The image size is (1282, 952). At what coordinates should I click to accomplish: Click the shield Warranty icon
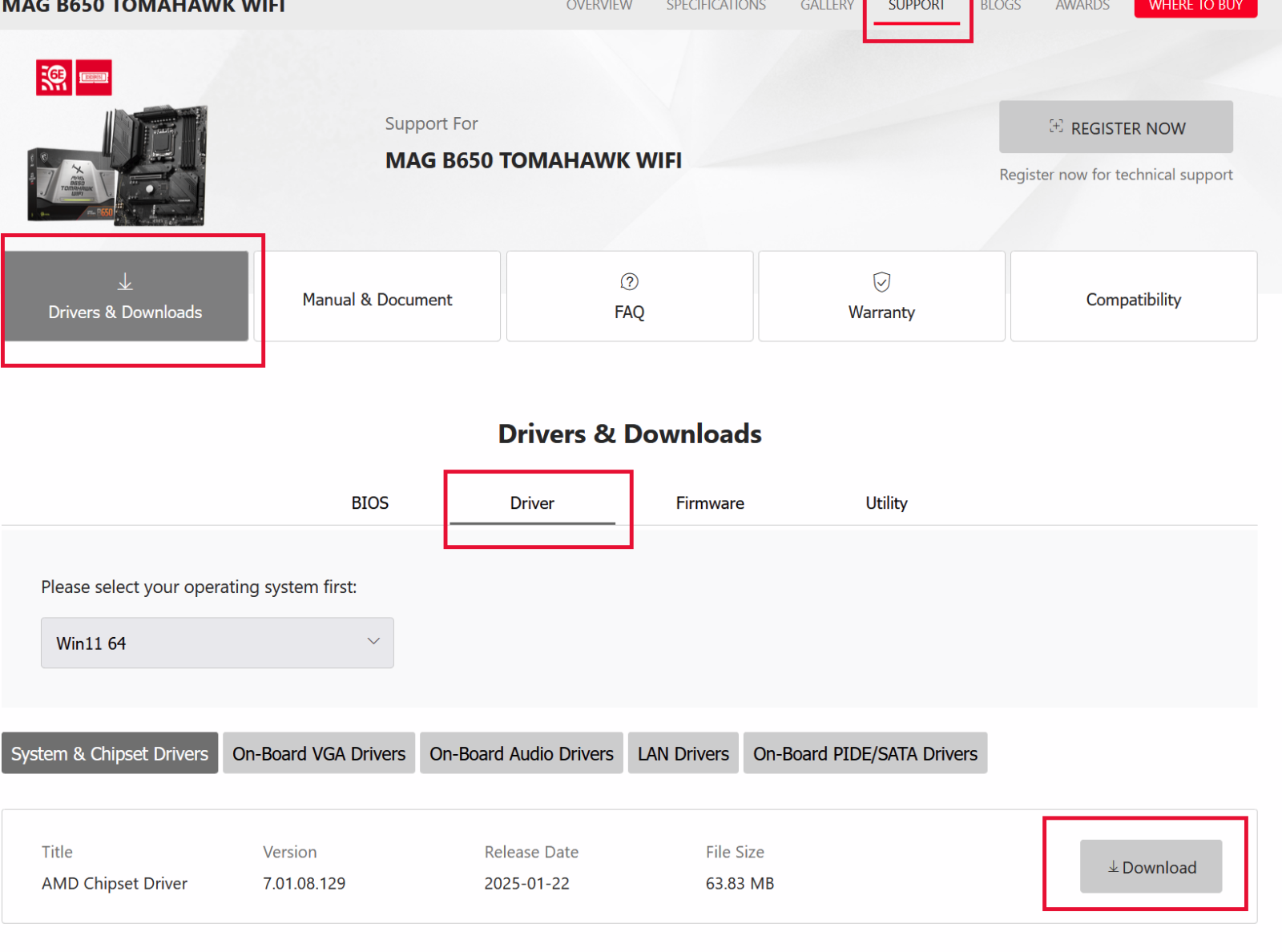[x=881, y=282]
